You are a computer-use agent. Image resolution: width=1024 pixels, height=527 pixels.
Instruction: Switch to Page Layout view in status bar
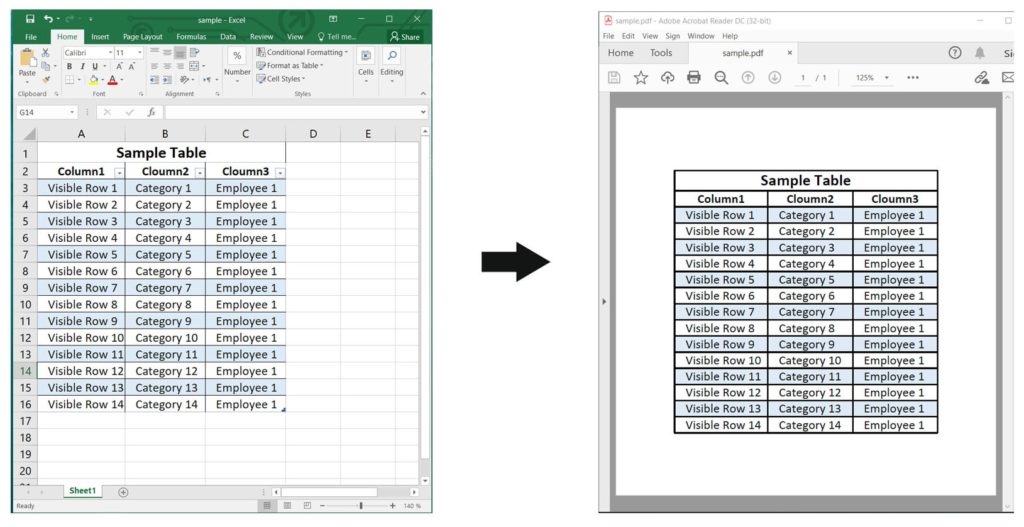coord(287,506)
